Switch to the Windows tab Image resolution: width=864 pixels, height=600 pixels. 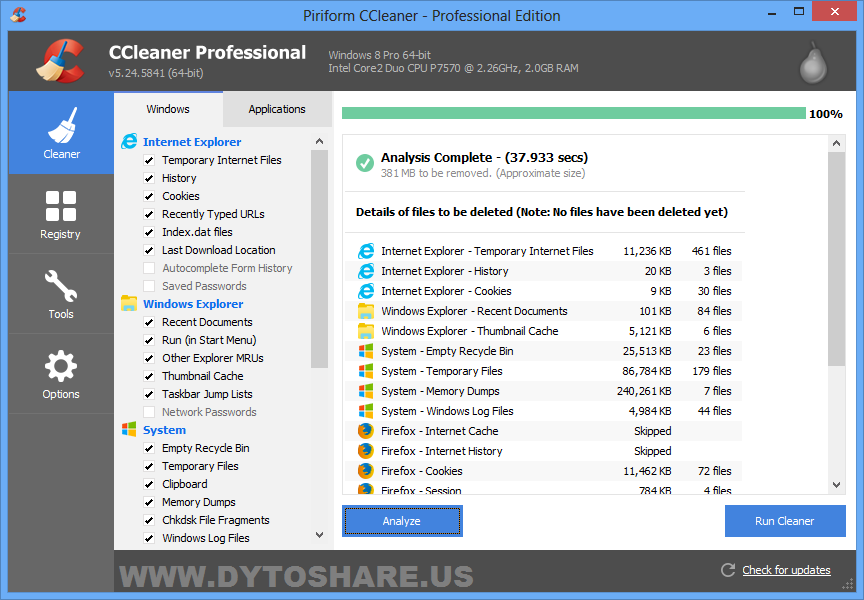point(168,109)
